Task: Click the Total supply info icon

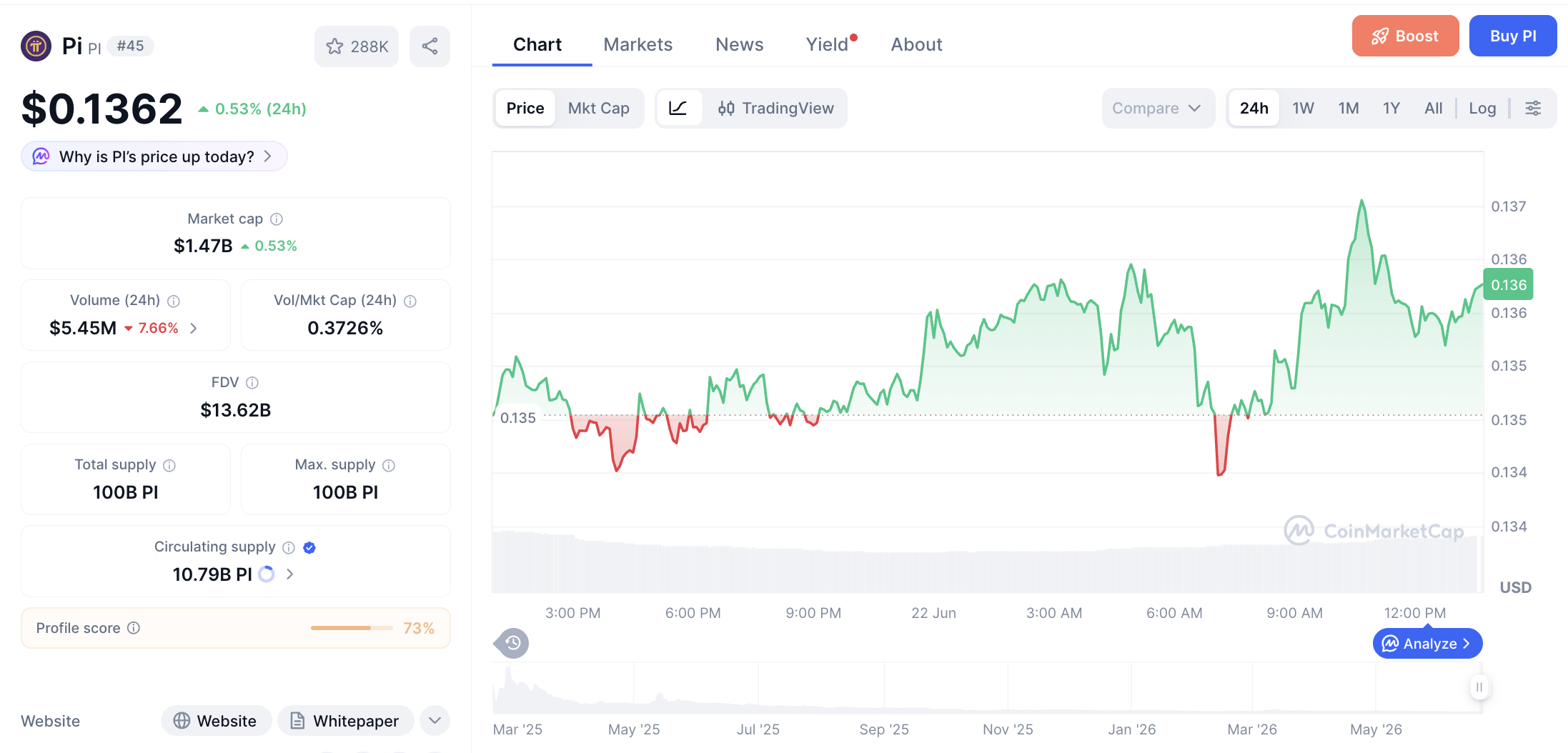Action: pyautogui.click(x=169, y=465)
